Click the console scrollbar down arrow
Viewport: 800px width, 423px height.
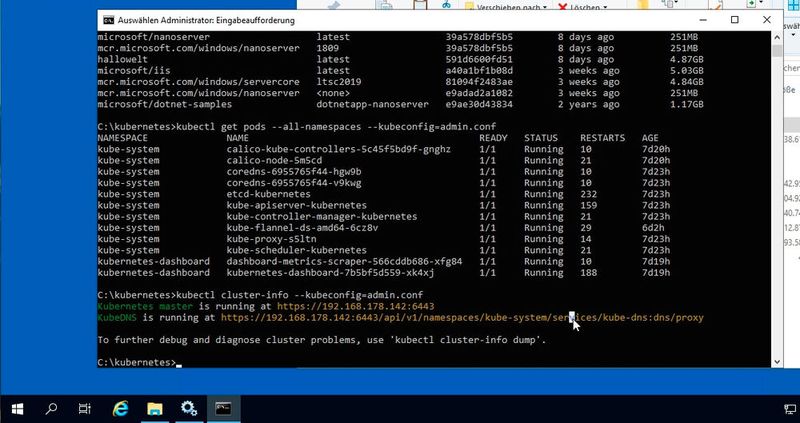(777, 362)
